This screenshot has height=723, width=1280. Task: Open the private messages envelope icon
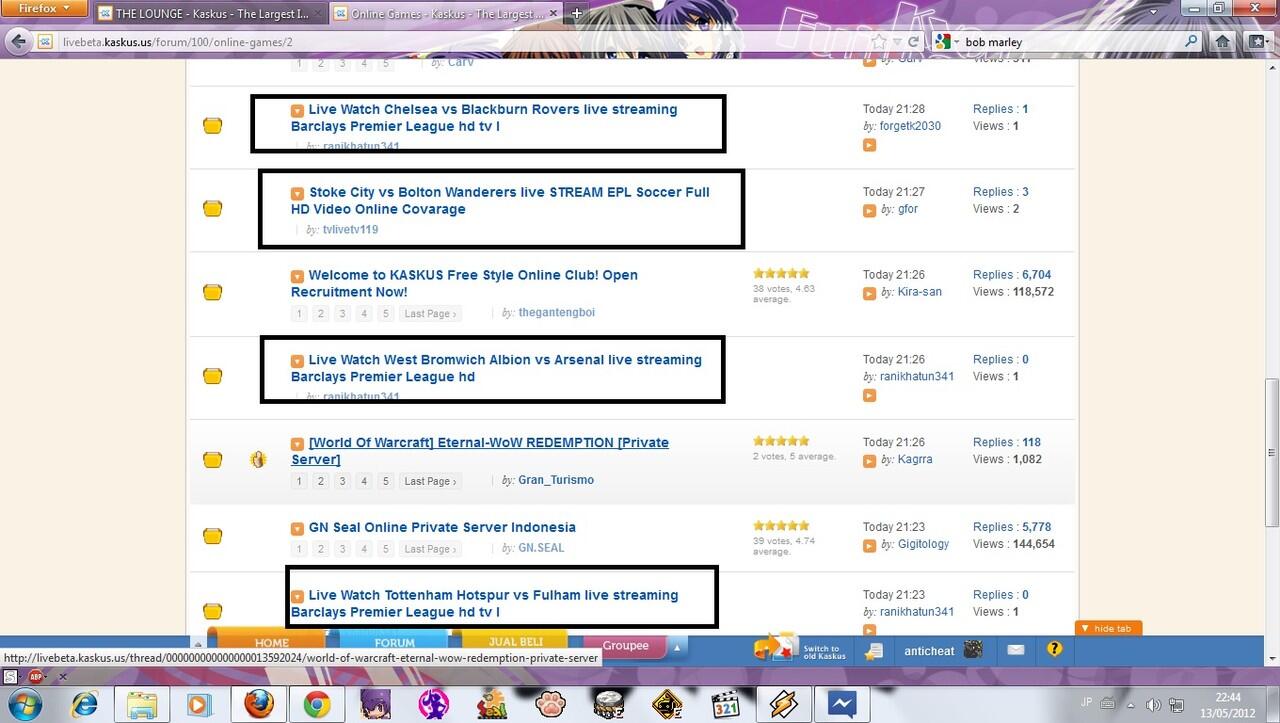coord(1015,650)
